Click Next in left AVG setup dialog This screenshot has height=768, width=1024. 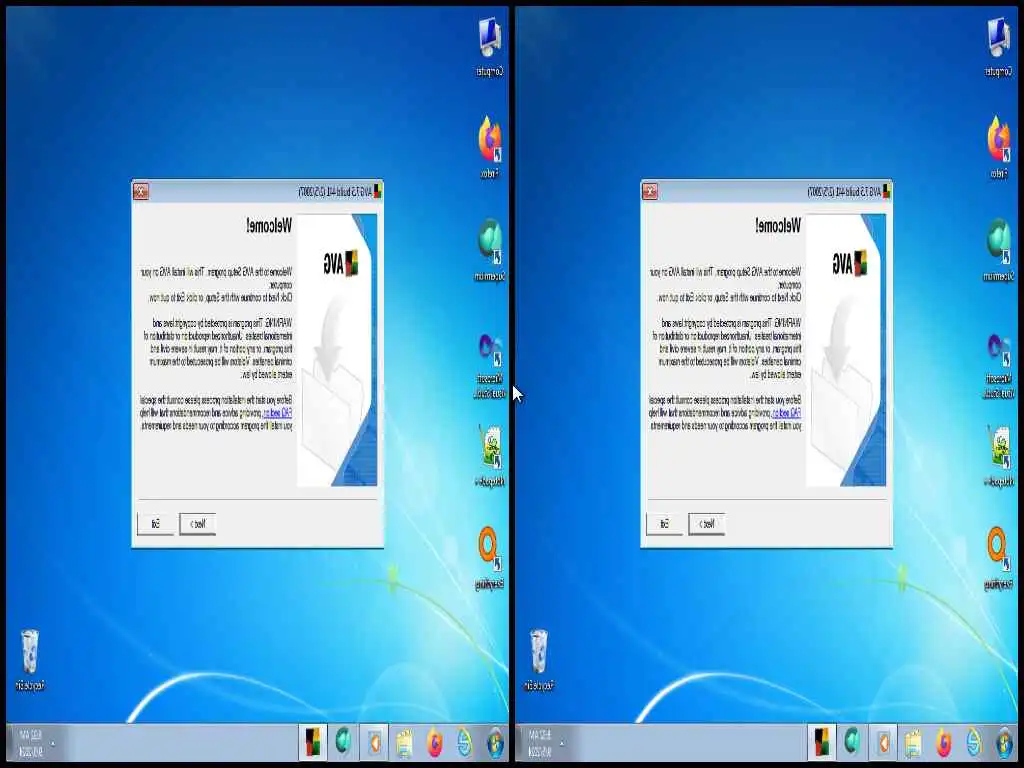[x=197, y=524]
